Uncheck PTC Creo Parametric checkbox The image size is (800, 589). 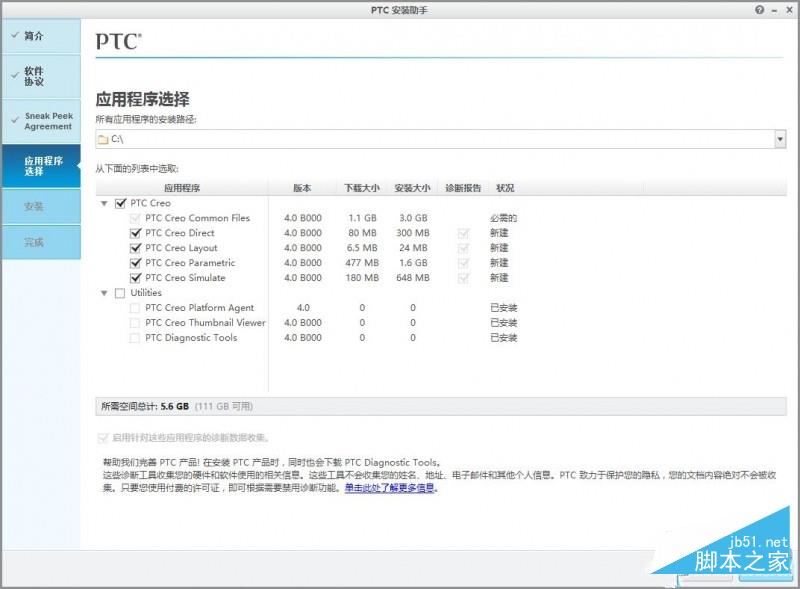(135, 263)
